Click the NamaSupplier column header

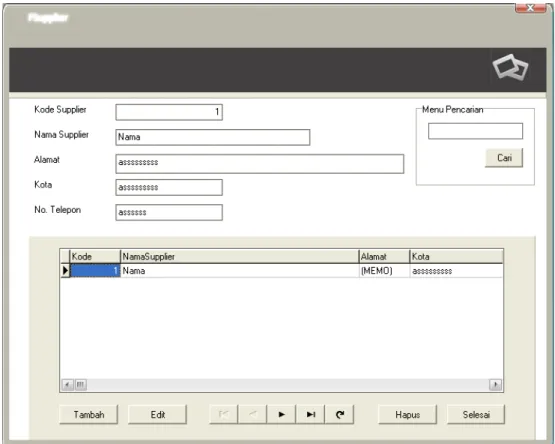pos(240,256)
